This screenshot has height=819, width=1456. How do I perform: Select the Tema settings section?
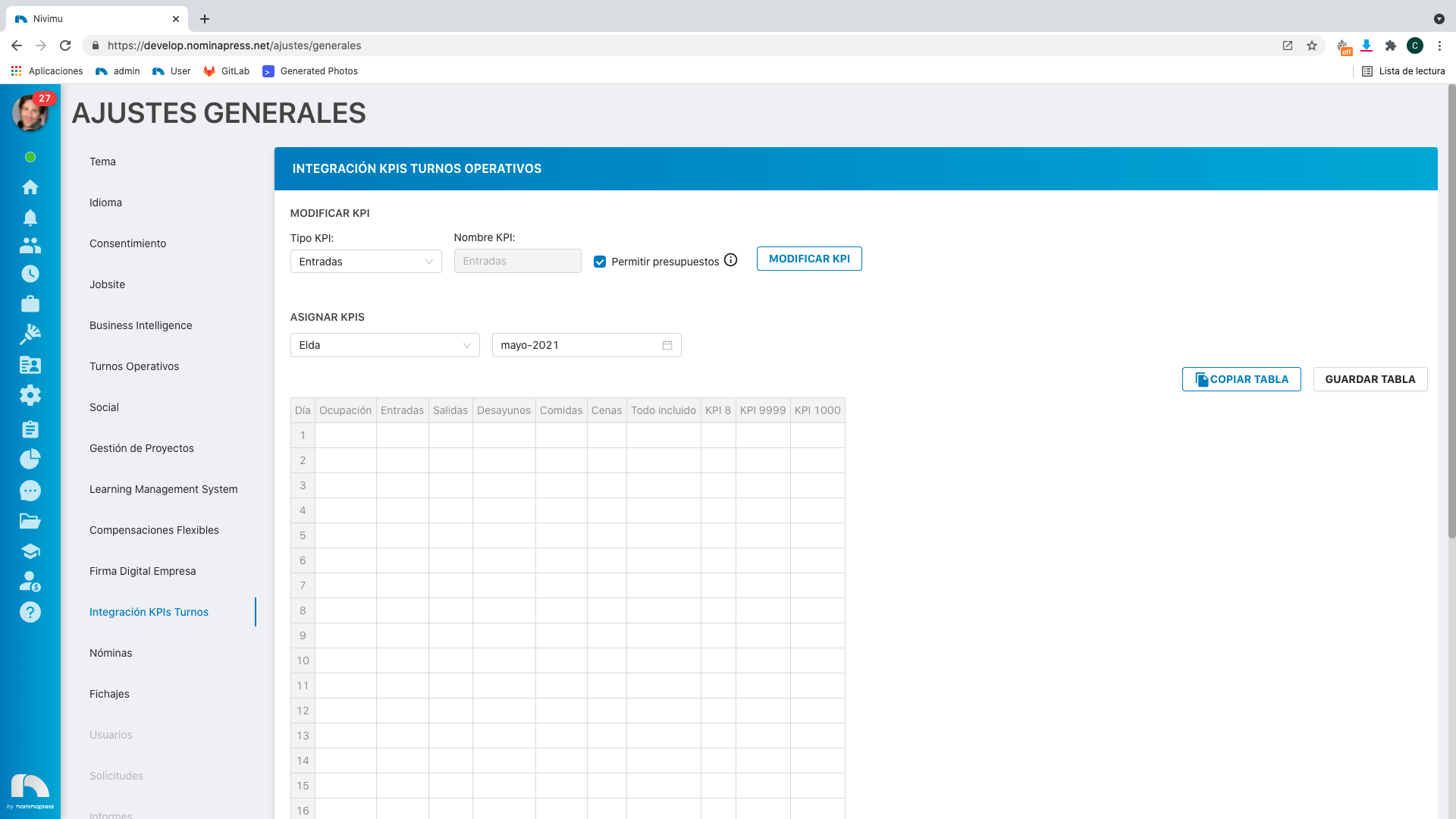pyautogui.click(x=102, y=162)
